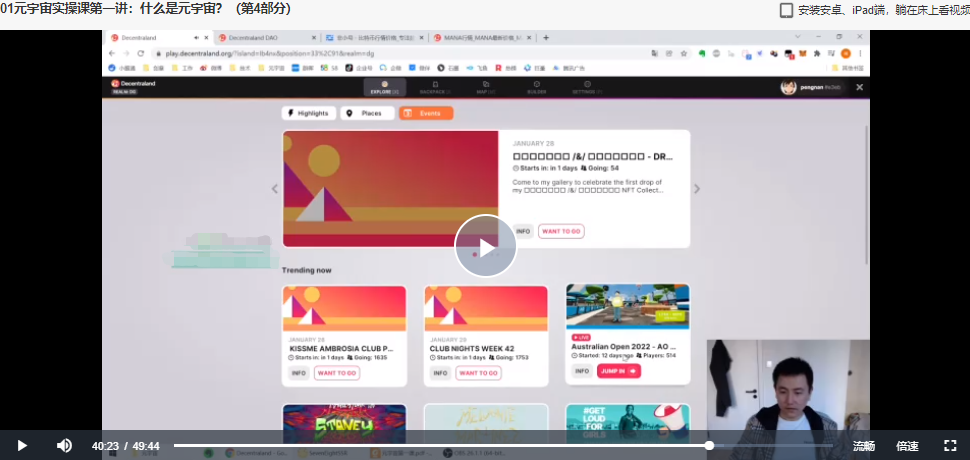Open the 飞鱼 bookmark
This screenshot has height=460, width=970.
coord(478,68)
